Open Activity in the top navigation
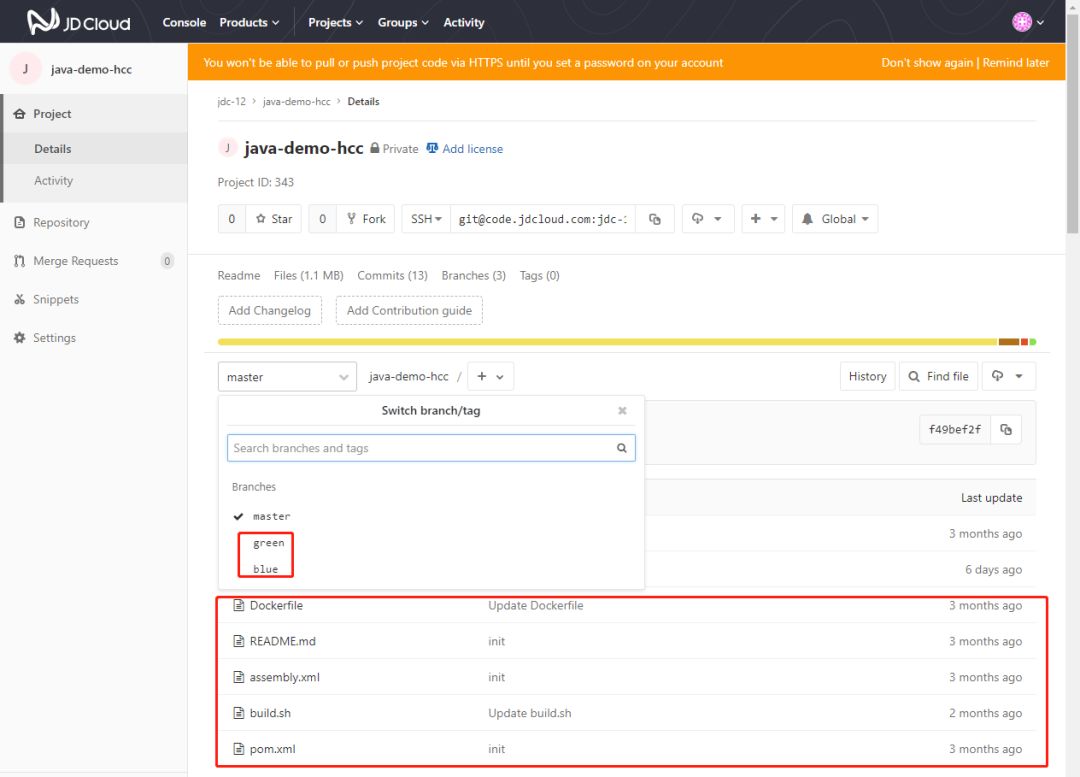Screen dimensions: 1080x777 coord(464,22)
